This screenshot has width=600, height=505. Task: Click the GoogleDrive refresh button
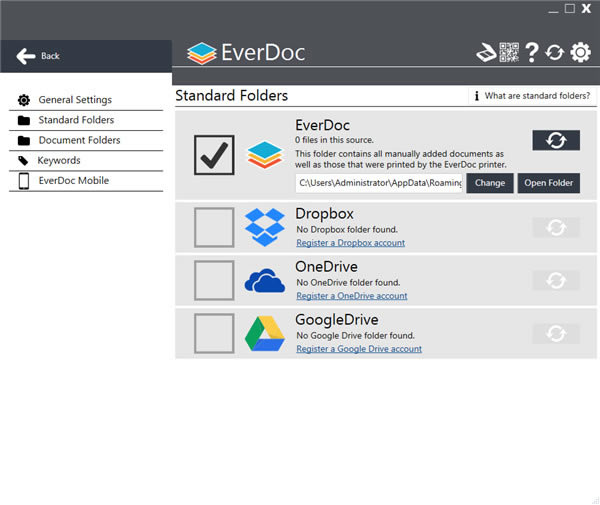556,334
